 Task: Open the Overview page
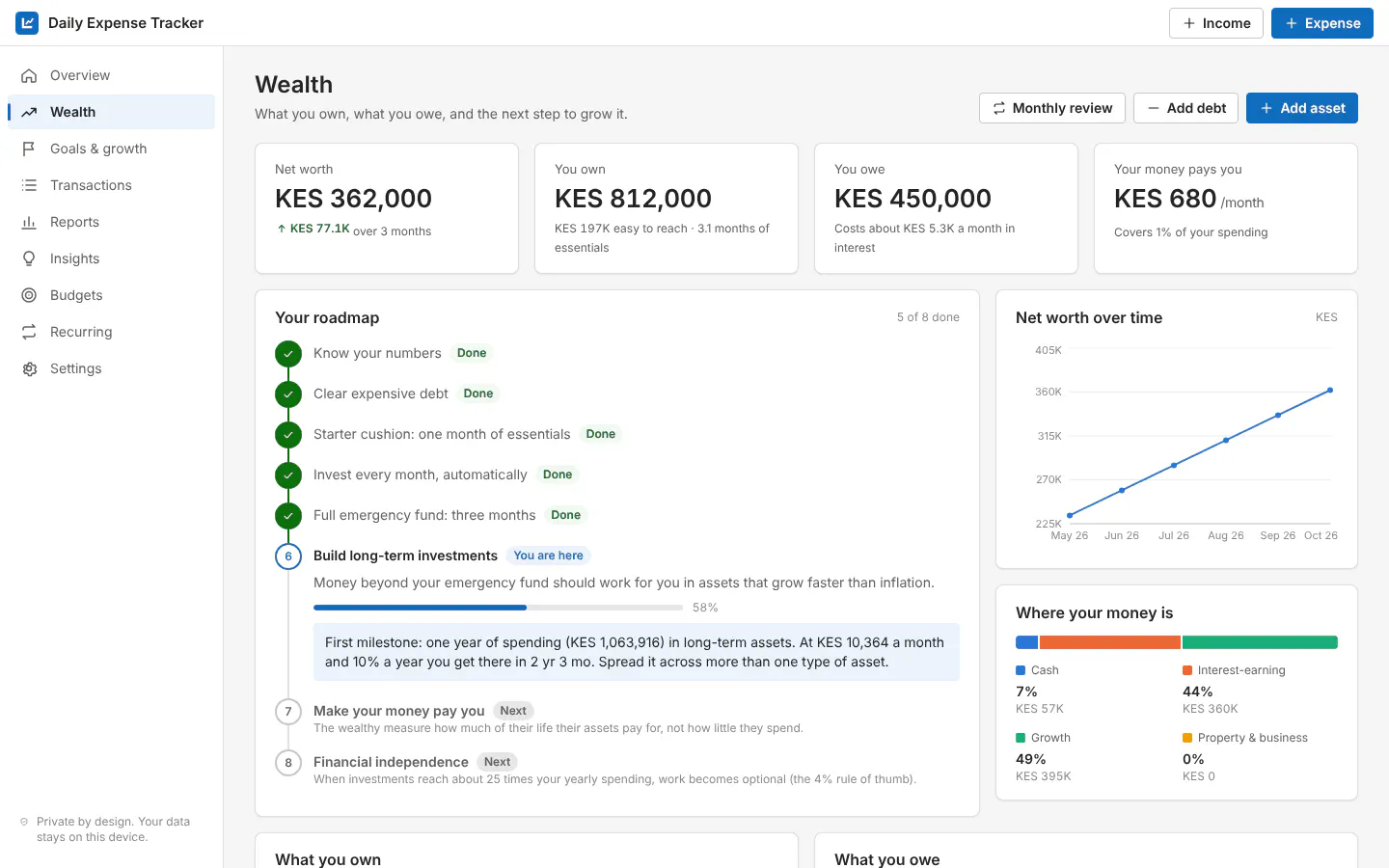tap(111, 75)
